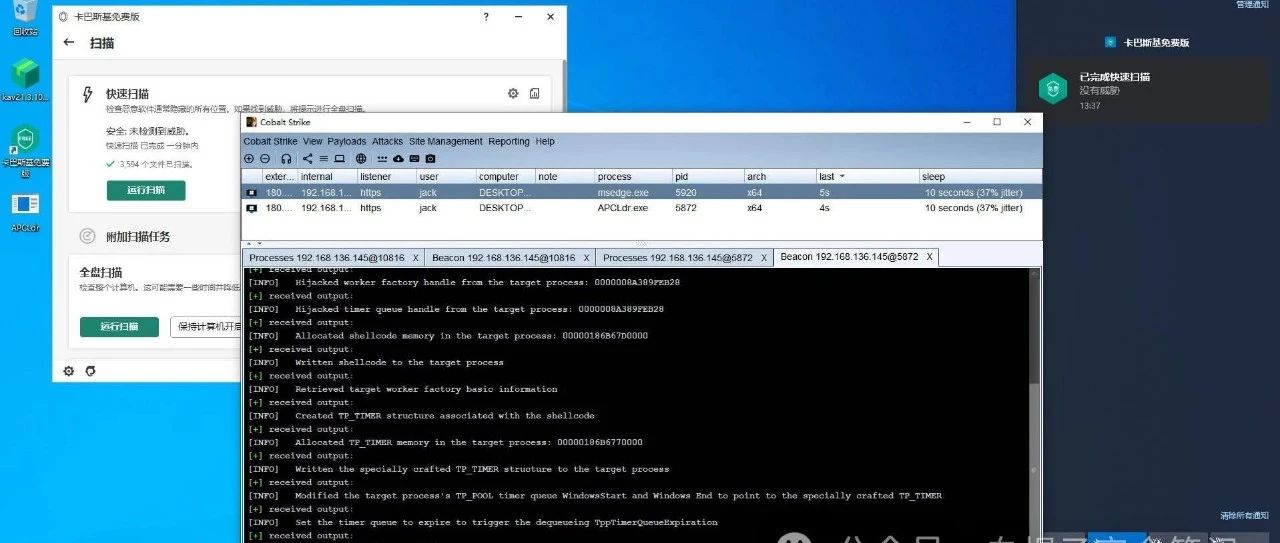This screenshot has width=1280, height=543.
Task: Go back using the arrow in Kaspersky scan page
Action: pyautogui.click(x=69, y=43)
